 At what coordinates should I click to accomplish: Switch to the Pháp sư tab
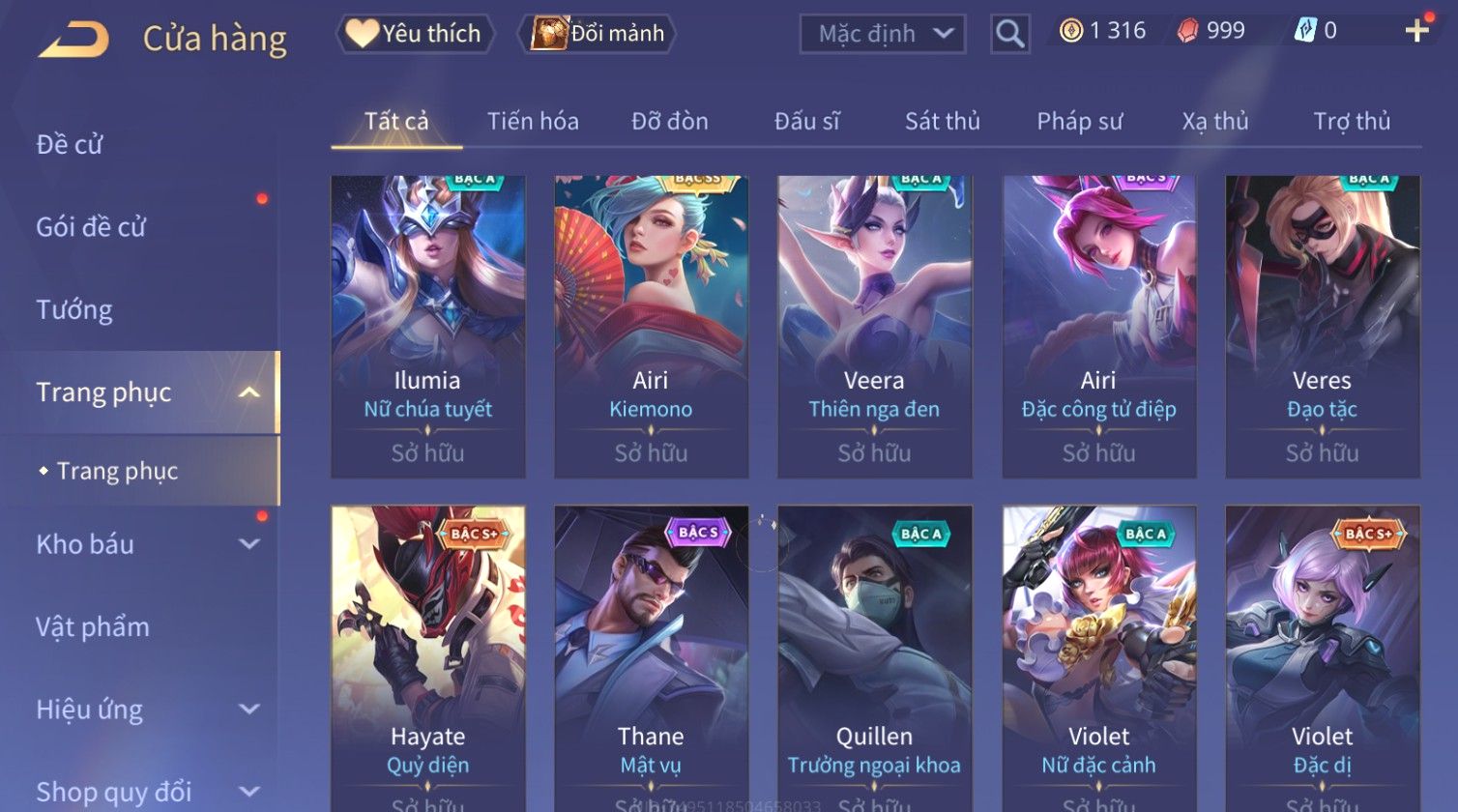click(x=1080, y=122)
